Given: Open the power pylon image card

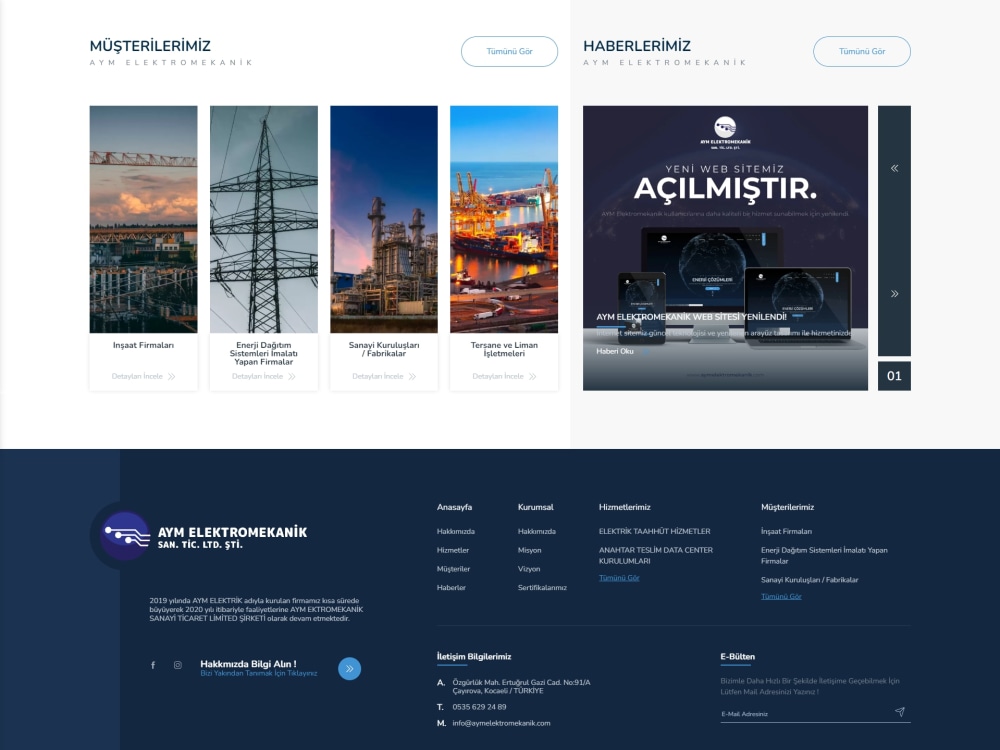Looking at the screenshot, I should [264, 219].
